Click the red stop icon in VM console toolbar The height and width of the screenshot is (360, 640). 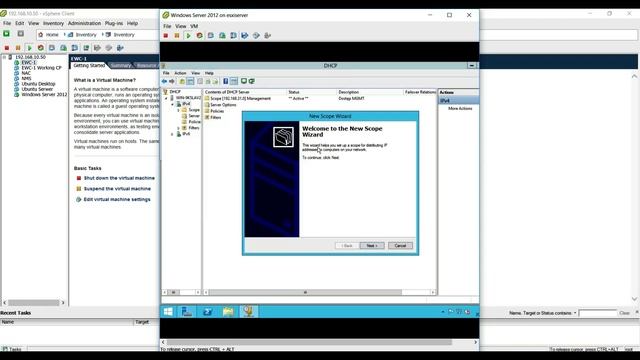coord(166,36)
